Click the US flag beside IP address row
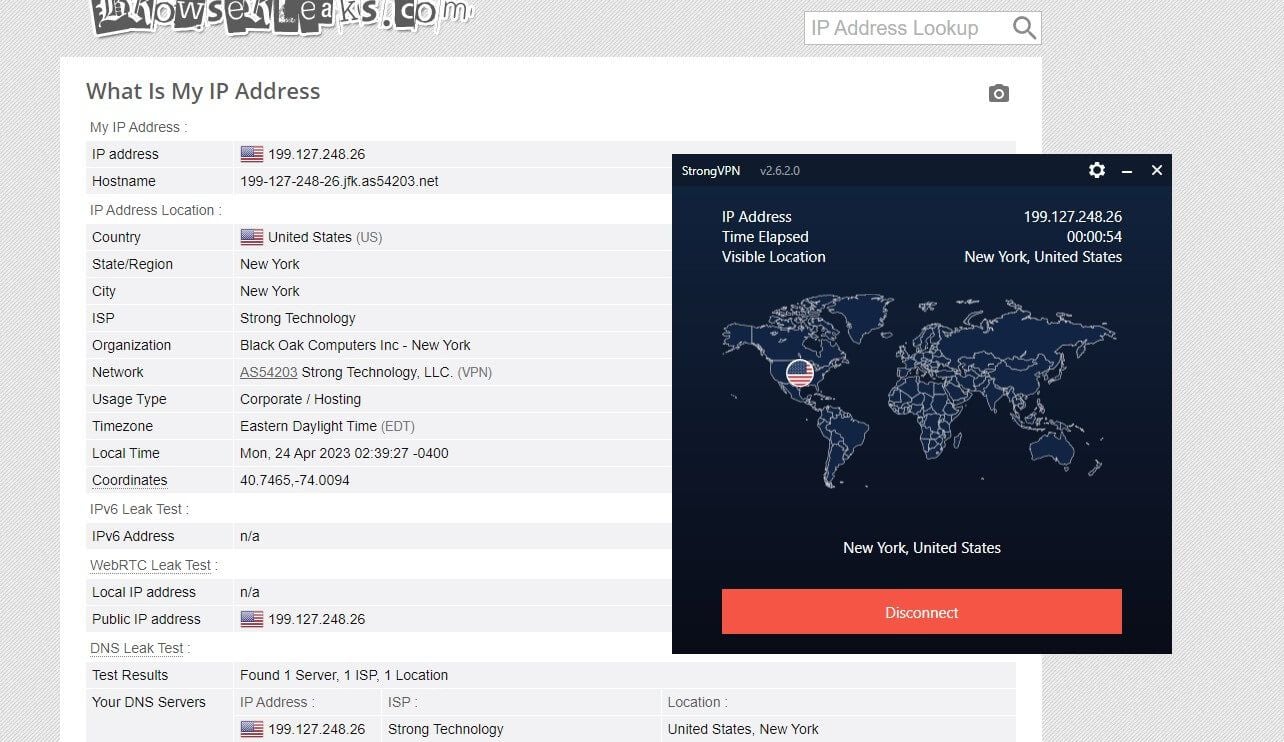 tap(252, 154)
